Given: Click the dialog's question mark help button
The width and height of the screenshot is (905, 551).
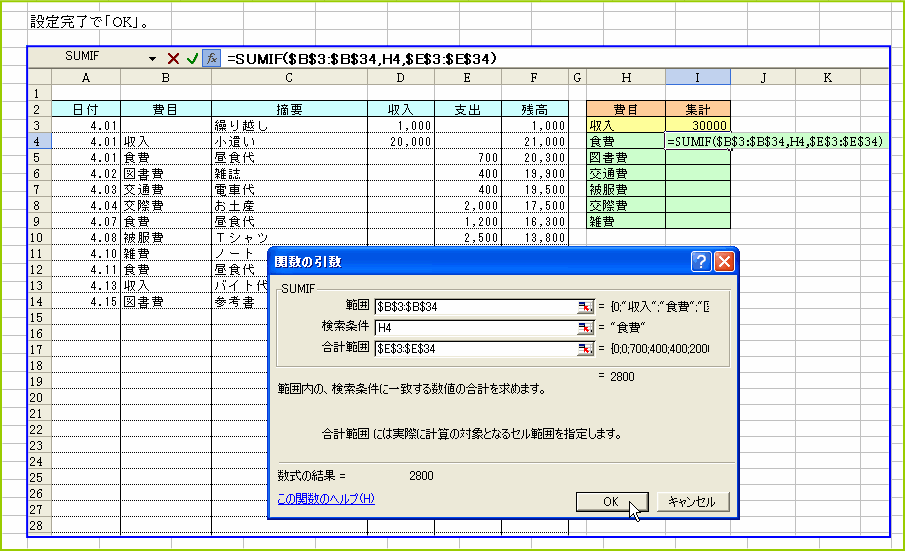Looking at the screenshot, I should pyautogui.click(x=702, y=262).
